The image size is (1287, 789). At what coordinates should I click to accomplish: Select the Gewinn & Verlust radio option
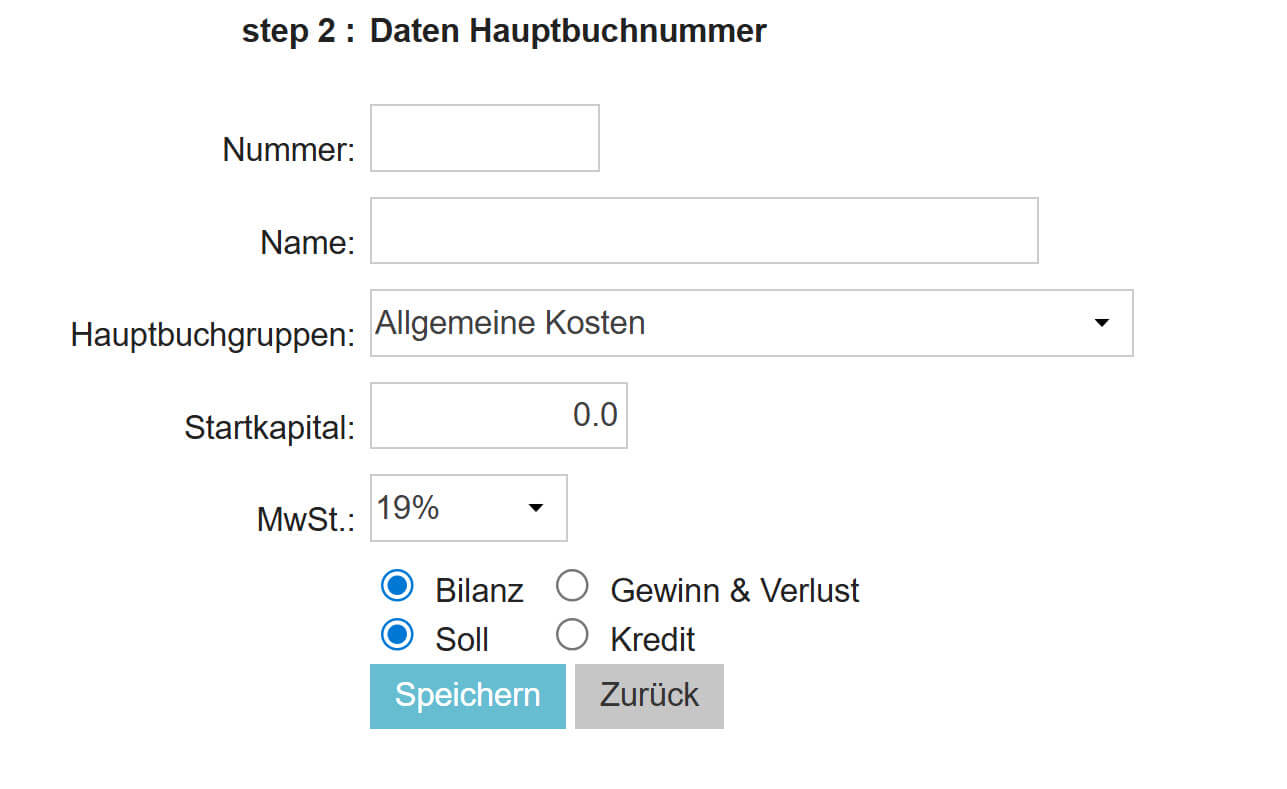(572, 587)
